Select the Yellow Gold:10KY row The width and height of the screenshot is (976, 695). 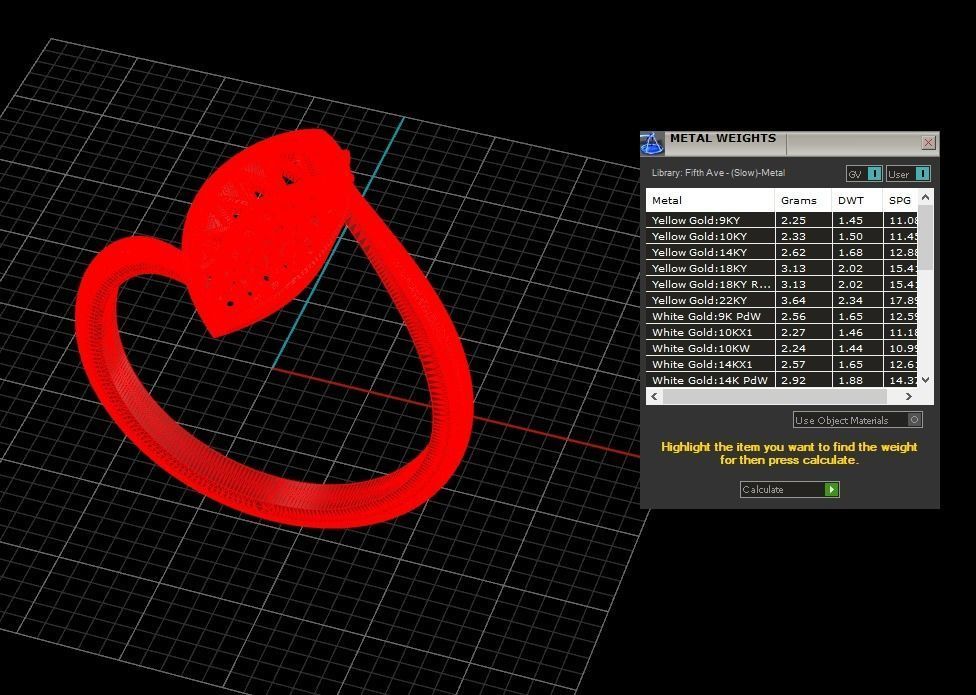[782, 236]
